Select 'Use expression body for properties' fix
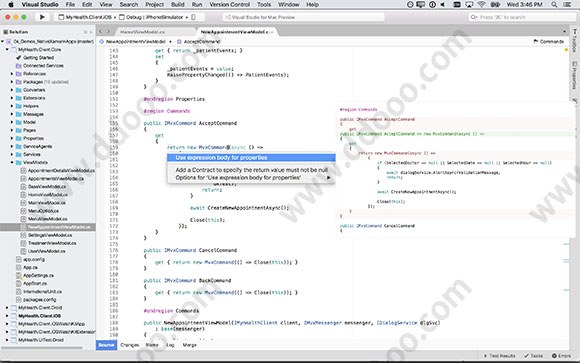 (251, 158)
